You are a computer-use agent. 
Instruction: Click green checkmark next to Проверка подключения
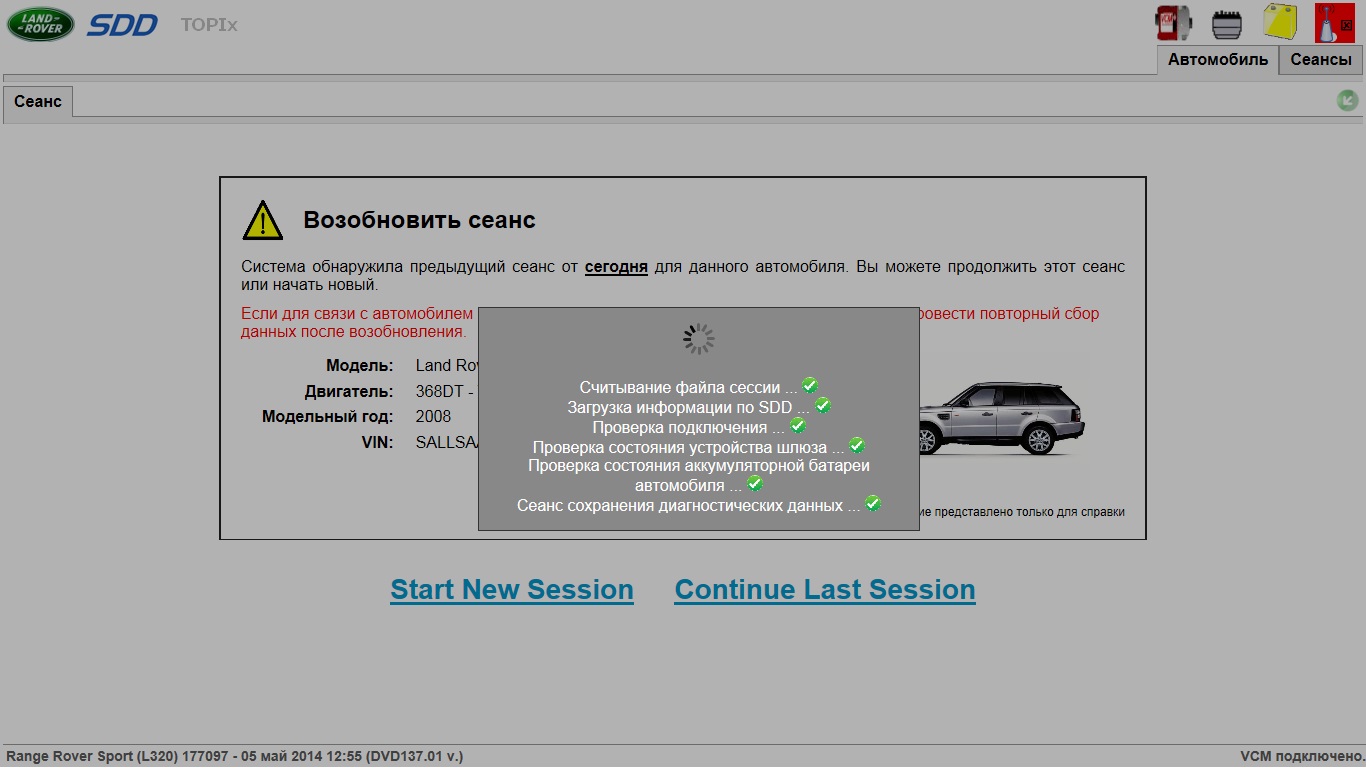click(x=798, y=425)
